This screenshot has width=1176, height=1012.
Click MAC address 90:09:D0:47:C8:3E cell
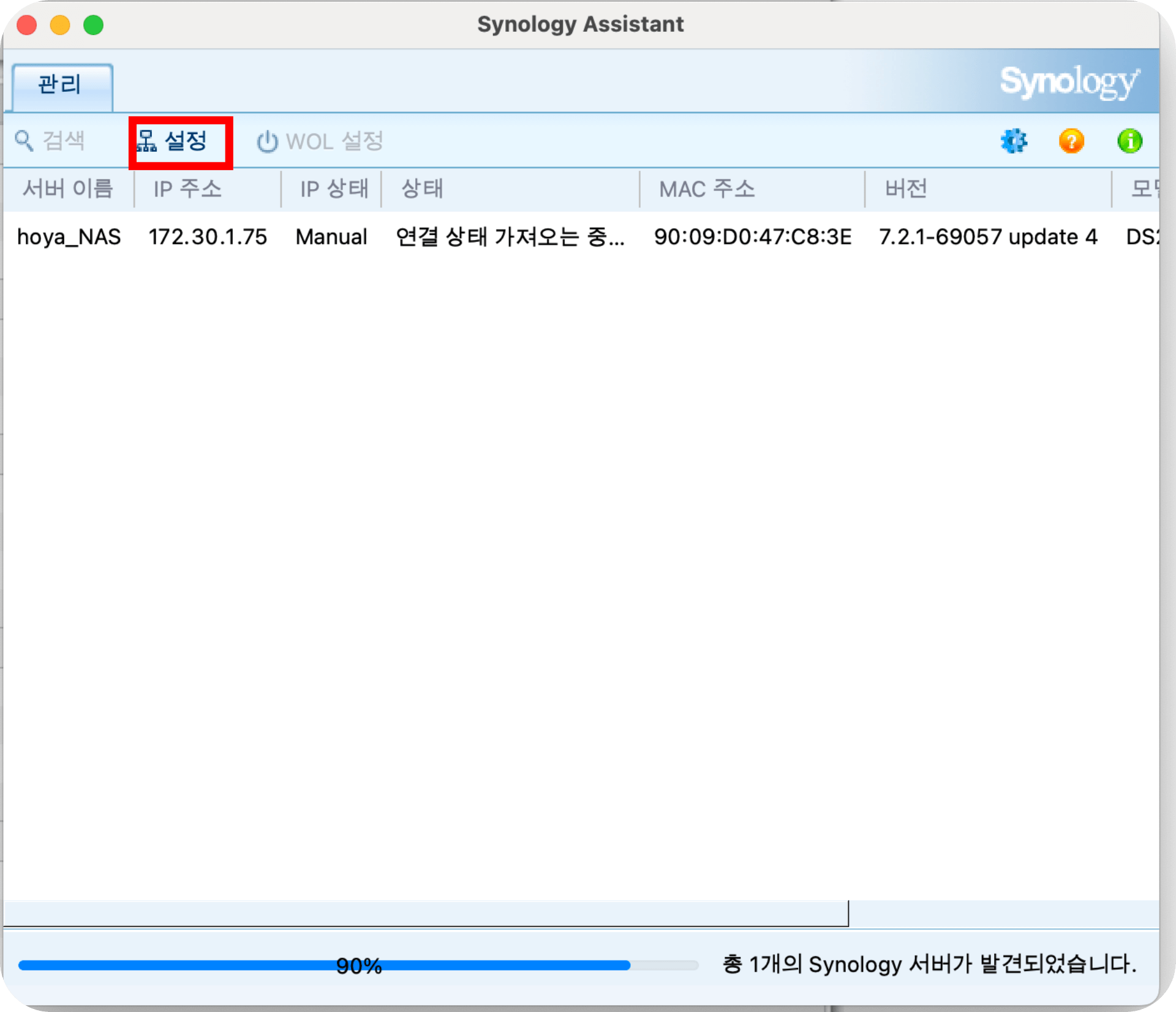pyautogui.click(x=753, y=237)
